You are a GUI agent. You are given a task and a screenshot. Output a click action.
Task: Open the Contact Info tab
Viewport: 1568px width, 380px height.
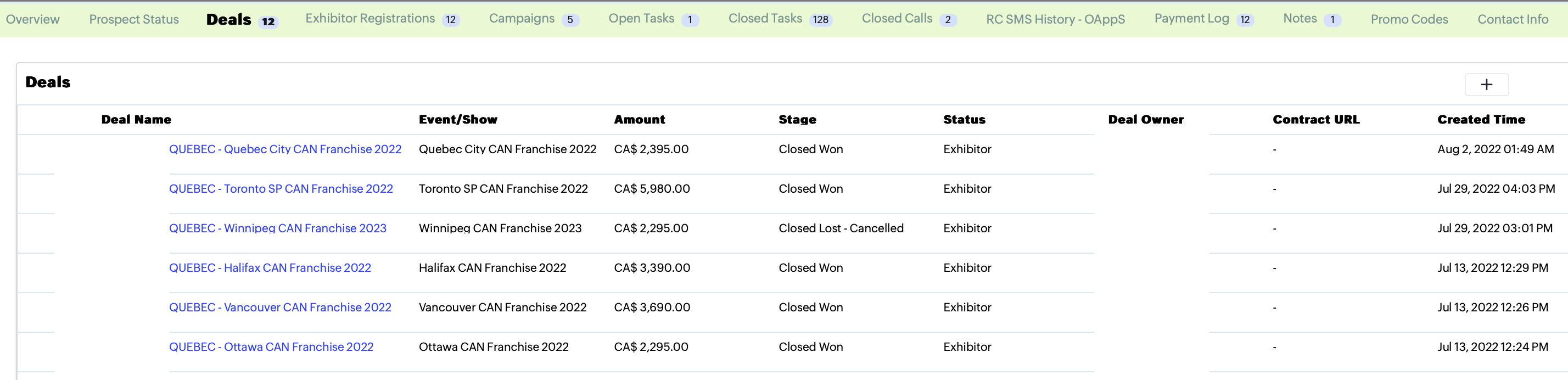[1512, 19]
